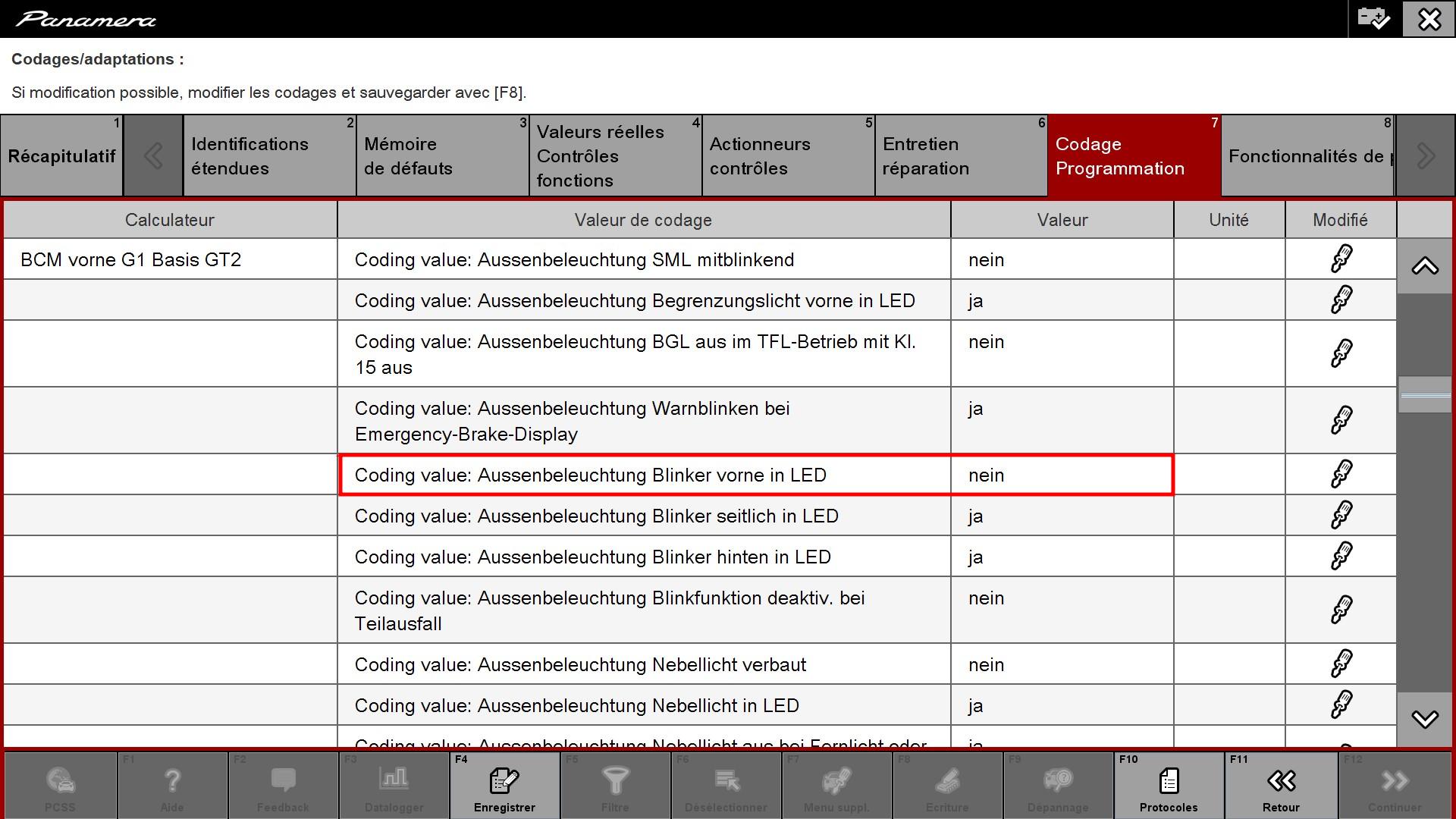The image size is (1456, 819).
Task: Switch to Identifications étendues tab
Action: click(x=269, y=156)
